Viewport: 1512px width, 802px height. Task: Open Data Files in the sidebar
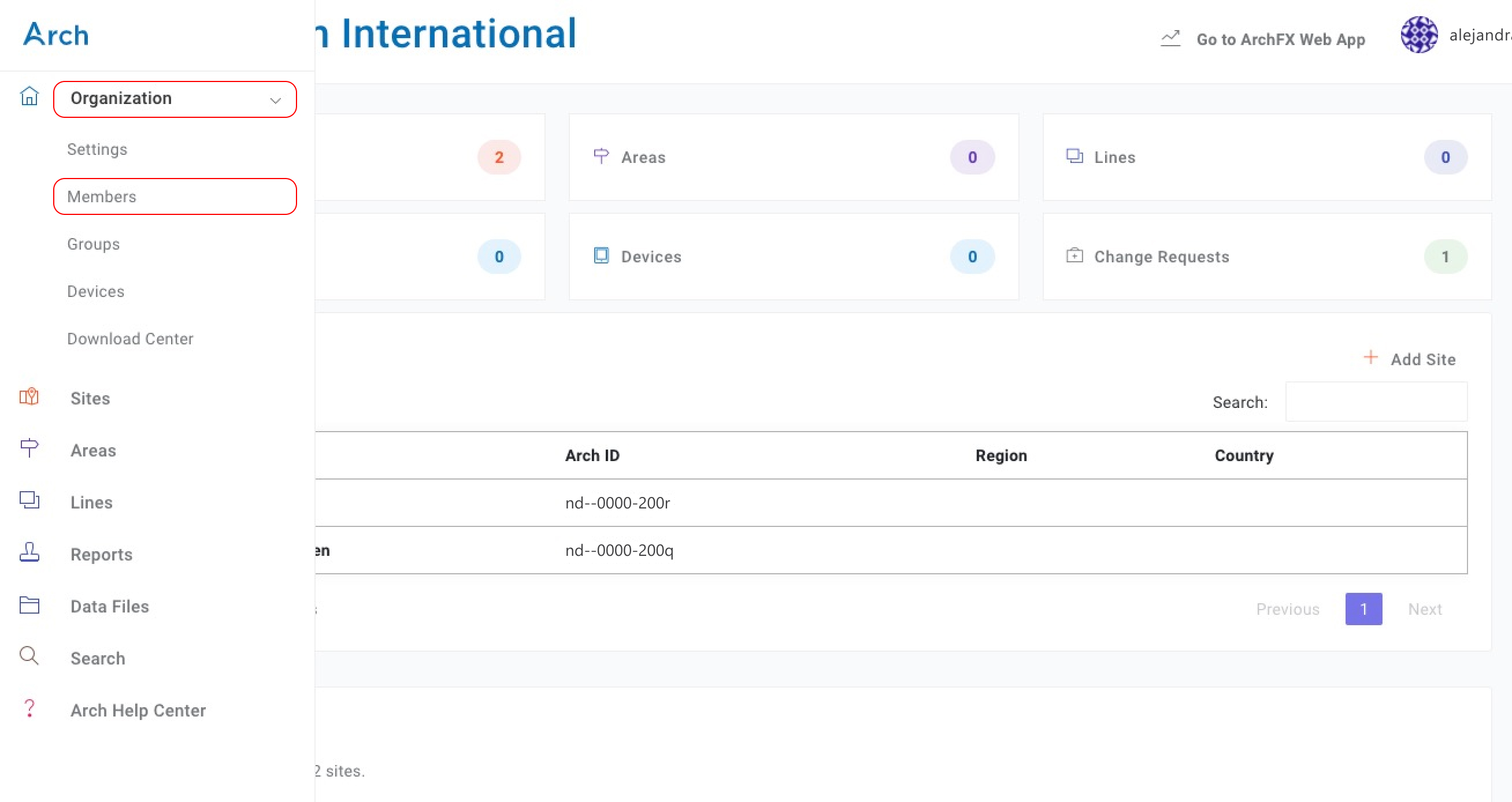click(x=110, y=607)
